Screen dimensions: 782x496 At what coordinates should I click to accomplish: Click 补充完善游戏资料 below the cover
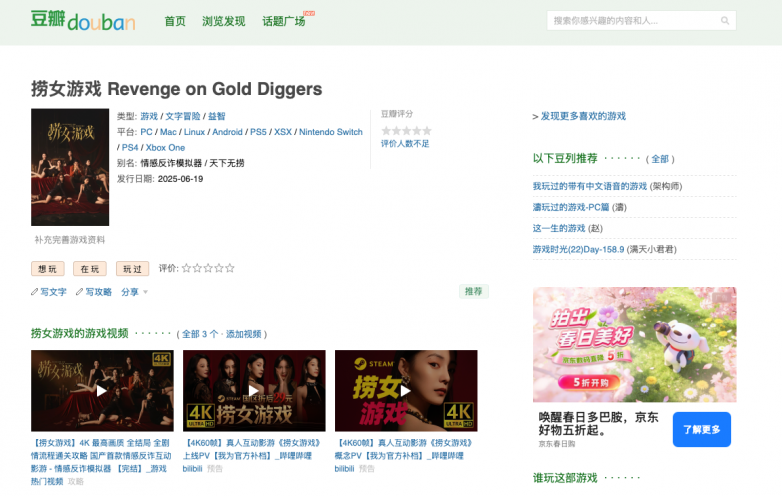[70, 240]
